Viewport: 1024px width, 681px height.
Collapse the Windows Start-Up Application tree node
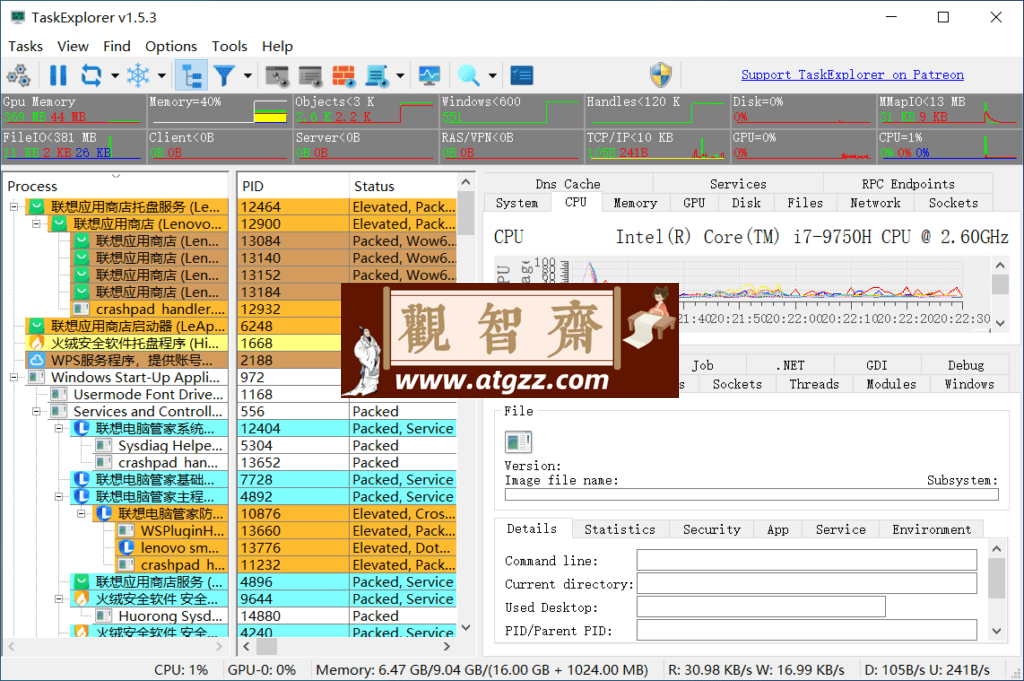tap(14, 377)
